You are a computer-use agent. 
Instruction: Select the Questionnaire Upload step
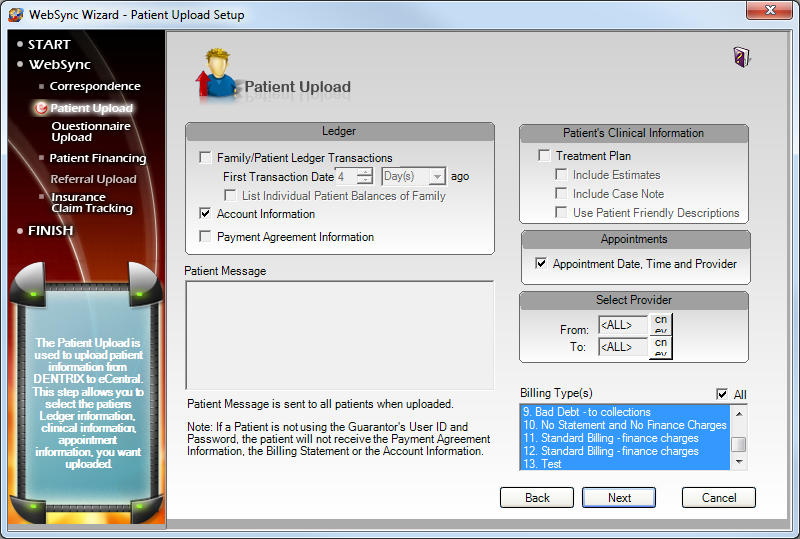91,132
